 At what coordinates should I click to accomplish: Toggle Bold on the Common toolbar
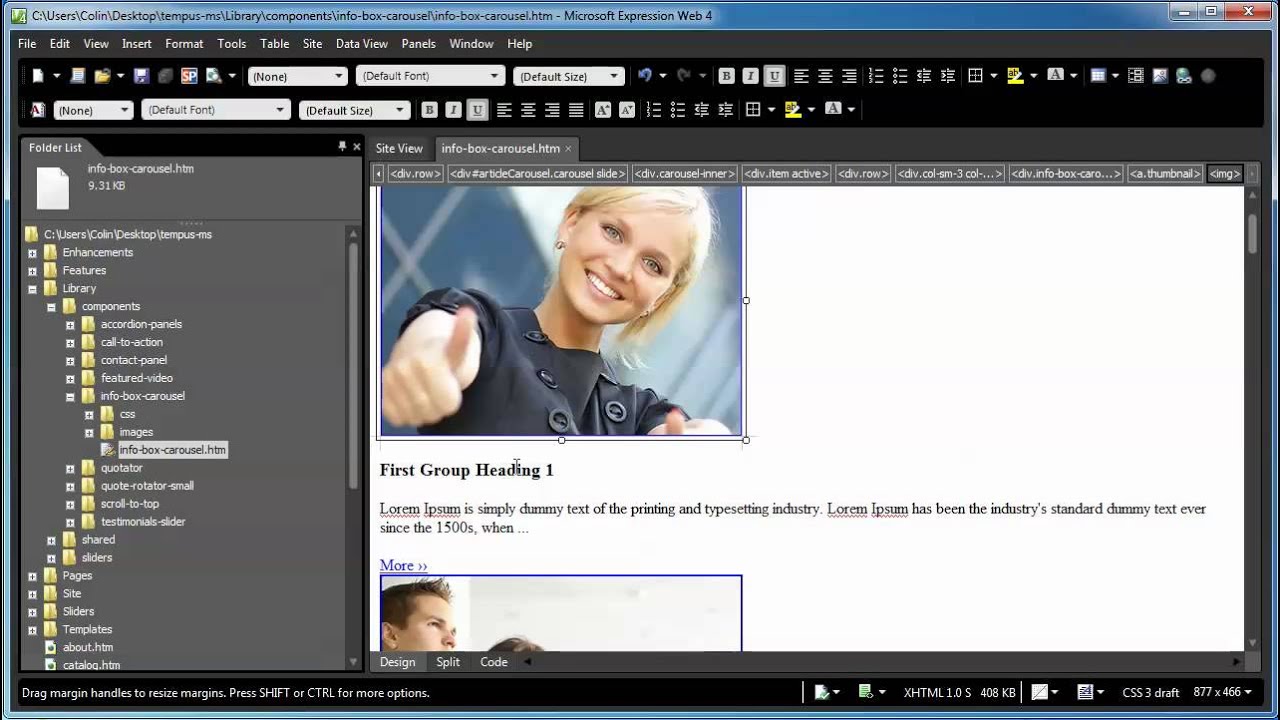(727, 76)
